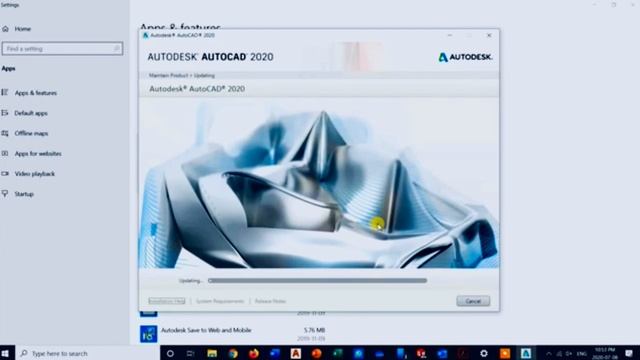The image size is (640, 360).
Task: Cancel the AutoCAD 2020 update
Action: (x=473, y=301)
